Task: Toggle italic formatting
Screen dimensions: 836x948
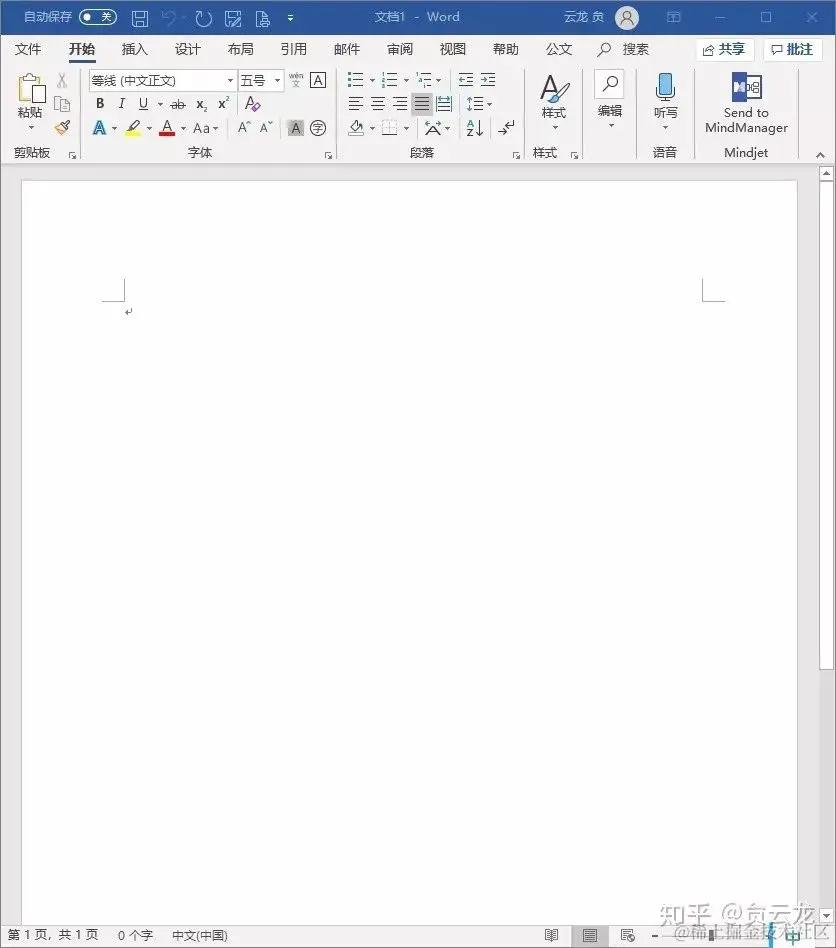Action: point(122,103)
